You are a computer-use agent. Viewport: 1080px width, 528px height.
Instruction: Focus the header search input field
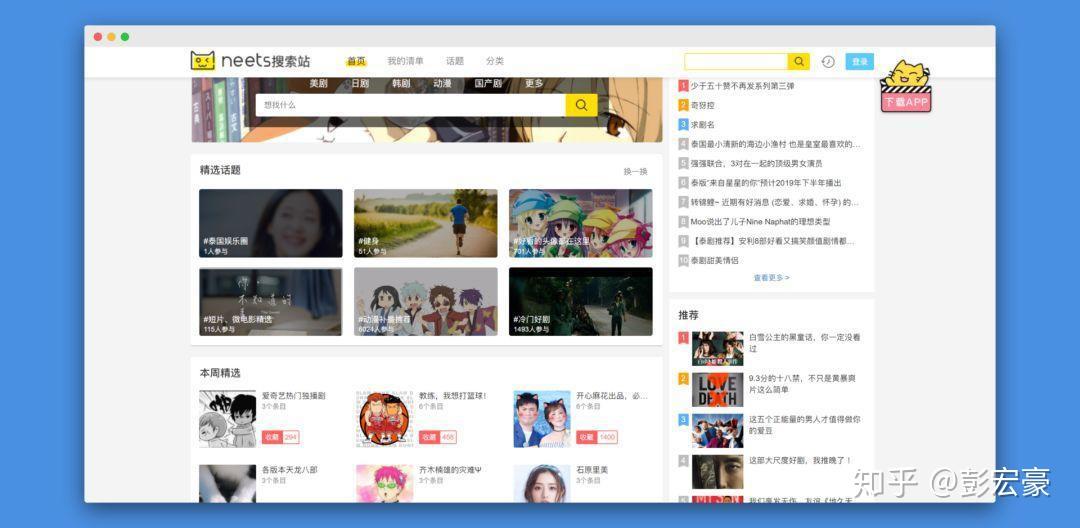tap(736, 61)
